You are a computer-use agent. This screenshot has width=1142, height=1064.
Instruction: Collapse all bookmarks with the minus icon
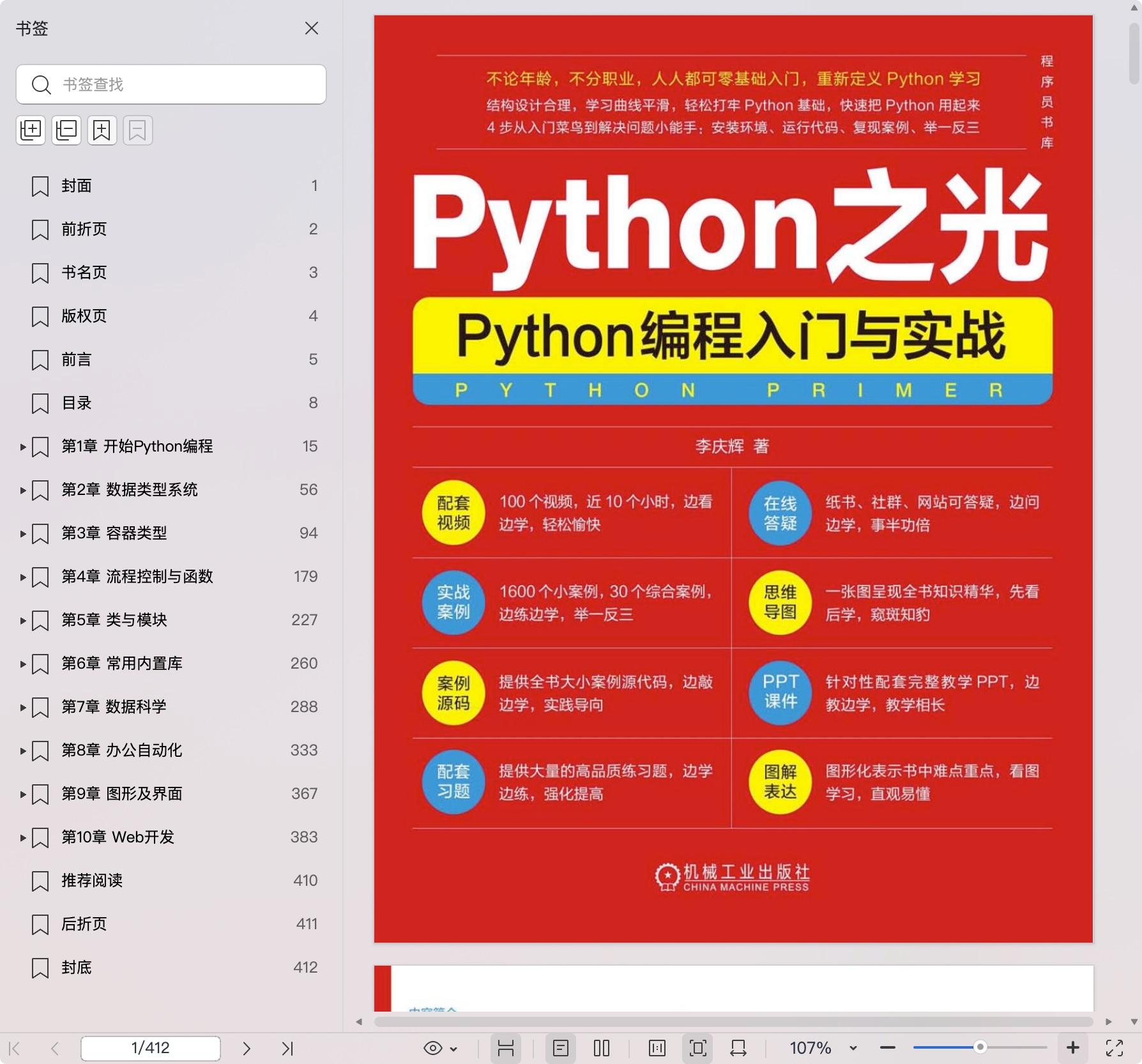click(x=66, y=130)
